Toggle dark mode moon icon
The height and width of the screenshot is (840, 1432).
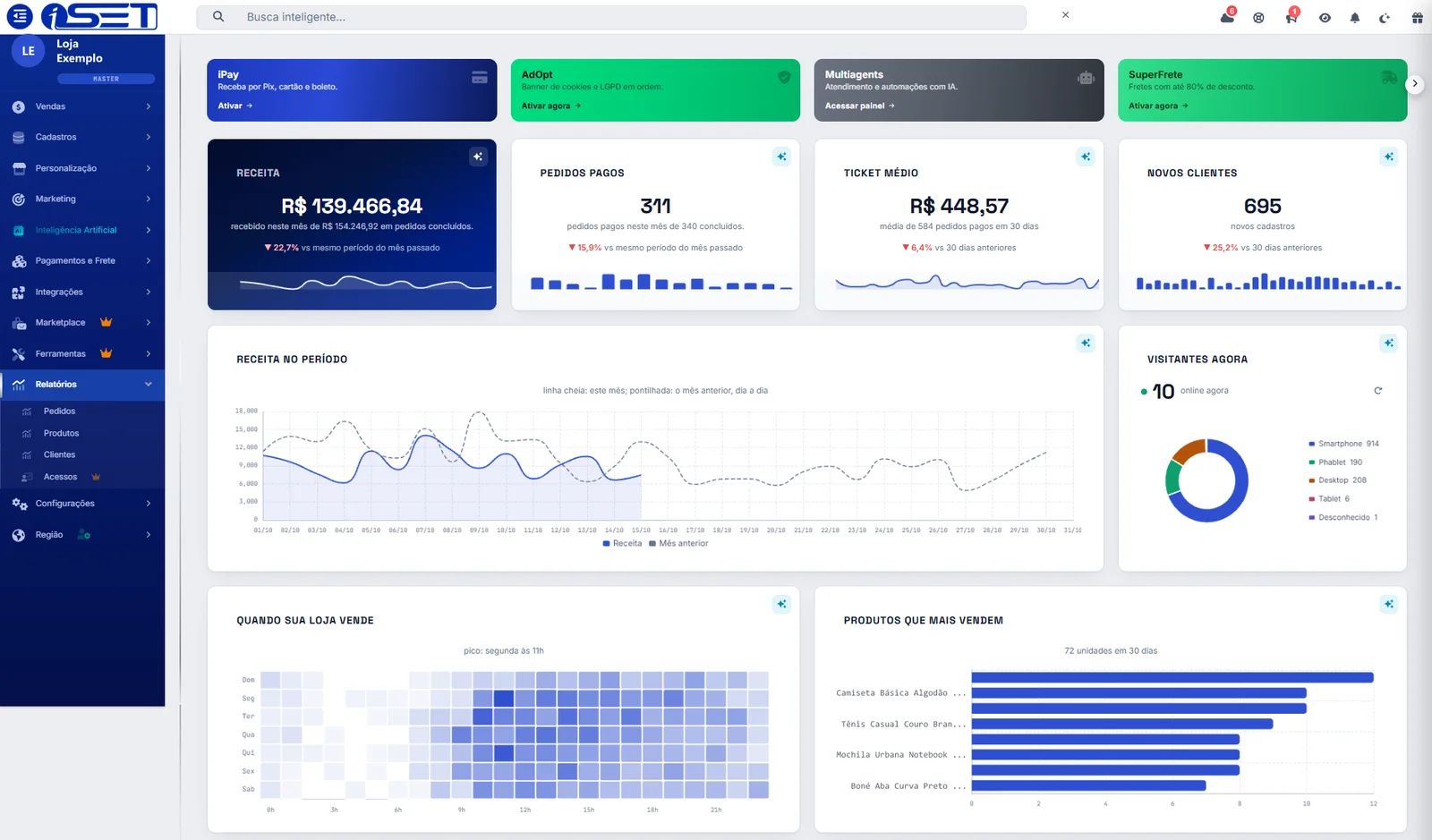tap(1385, 18)
